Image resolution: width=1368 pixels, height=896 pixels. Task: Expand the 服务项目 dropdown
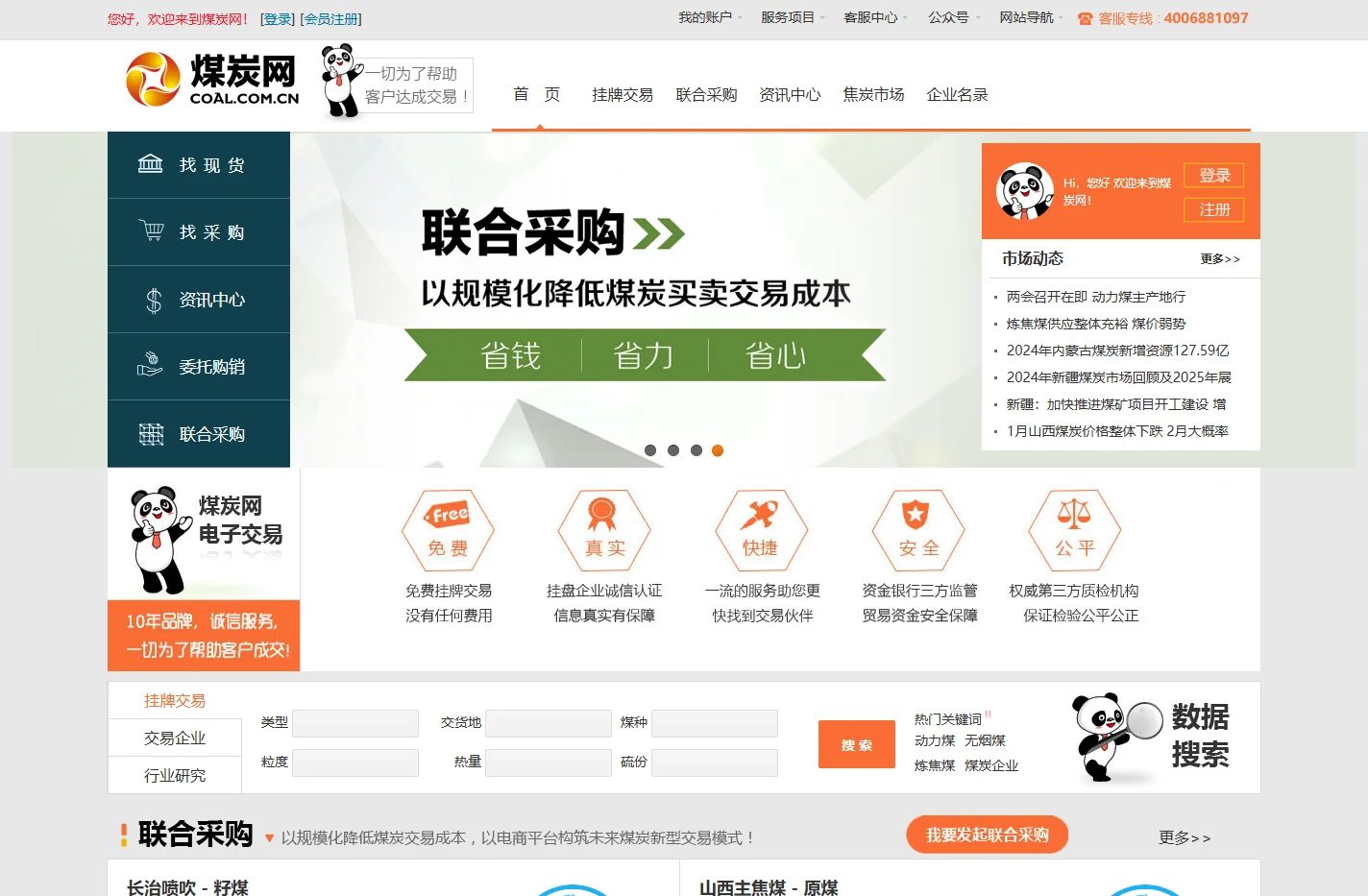793,17
